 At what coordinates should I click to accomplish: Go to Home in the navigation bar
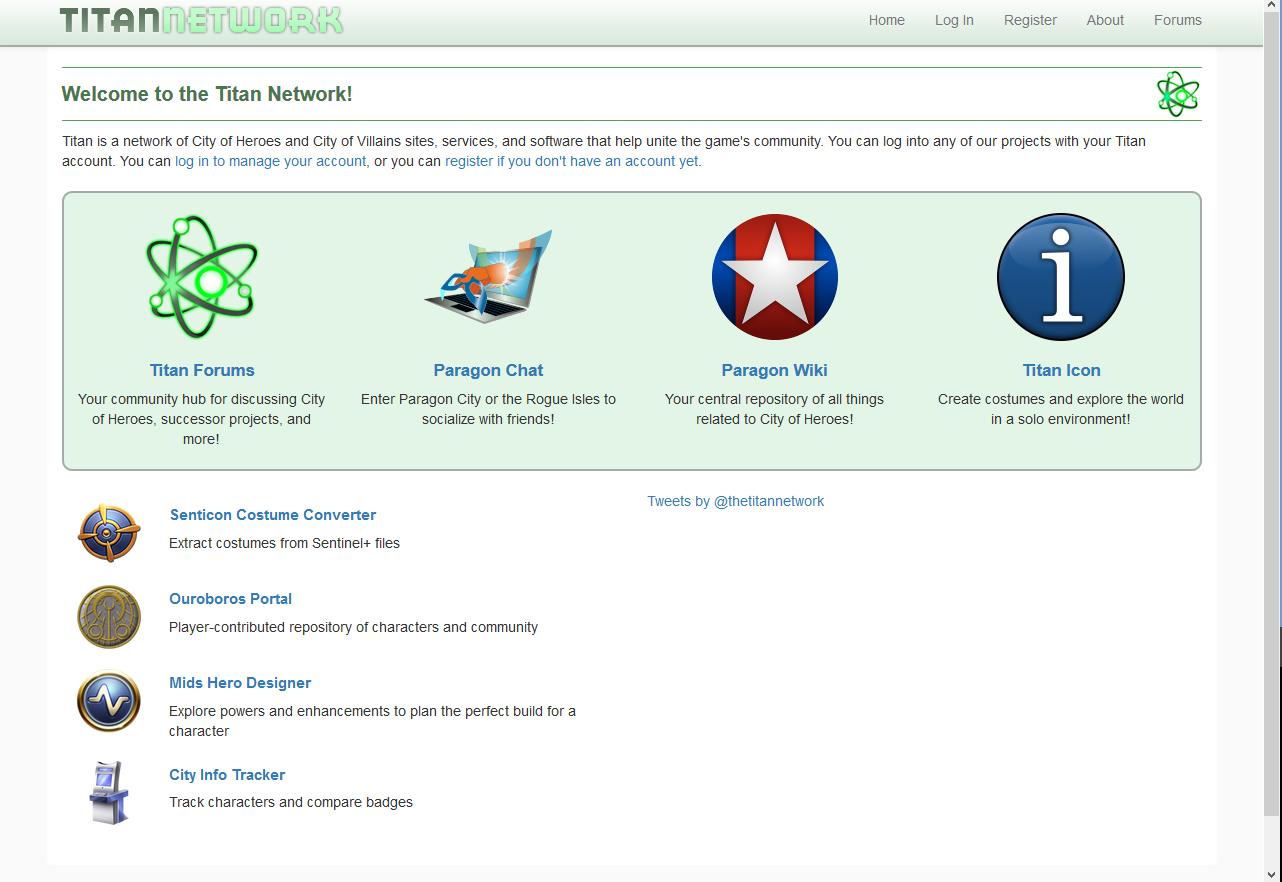pos(887,20)
